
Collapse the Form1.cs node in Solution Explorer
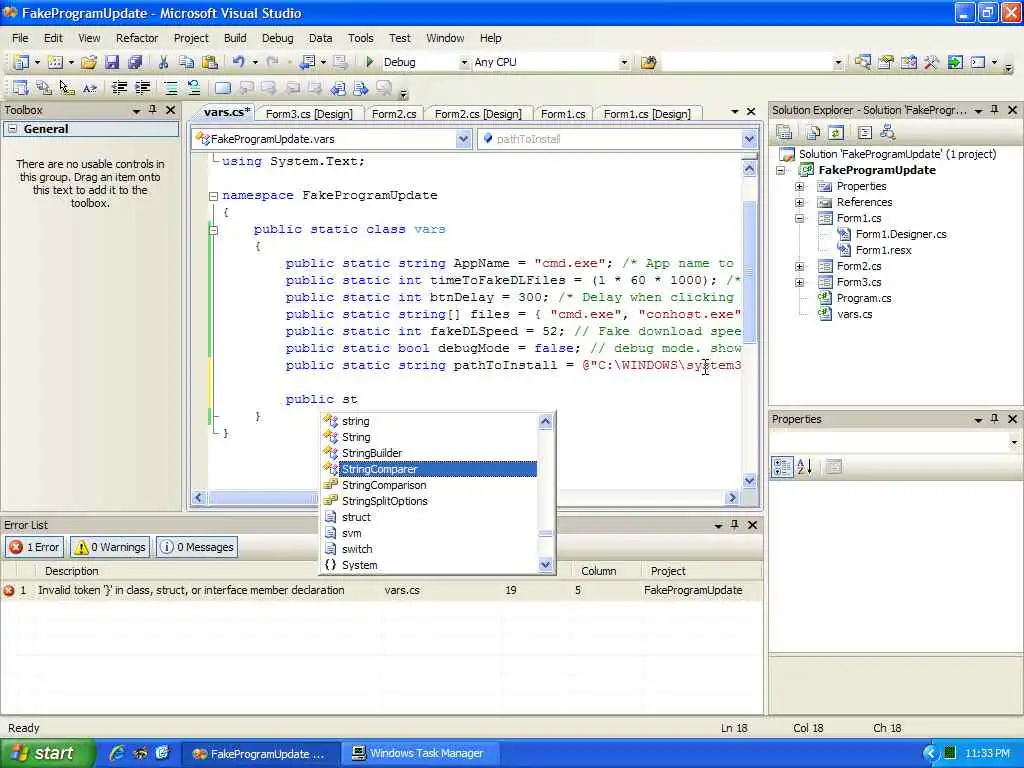click(799, 218)
